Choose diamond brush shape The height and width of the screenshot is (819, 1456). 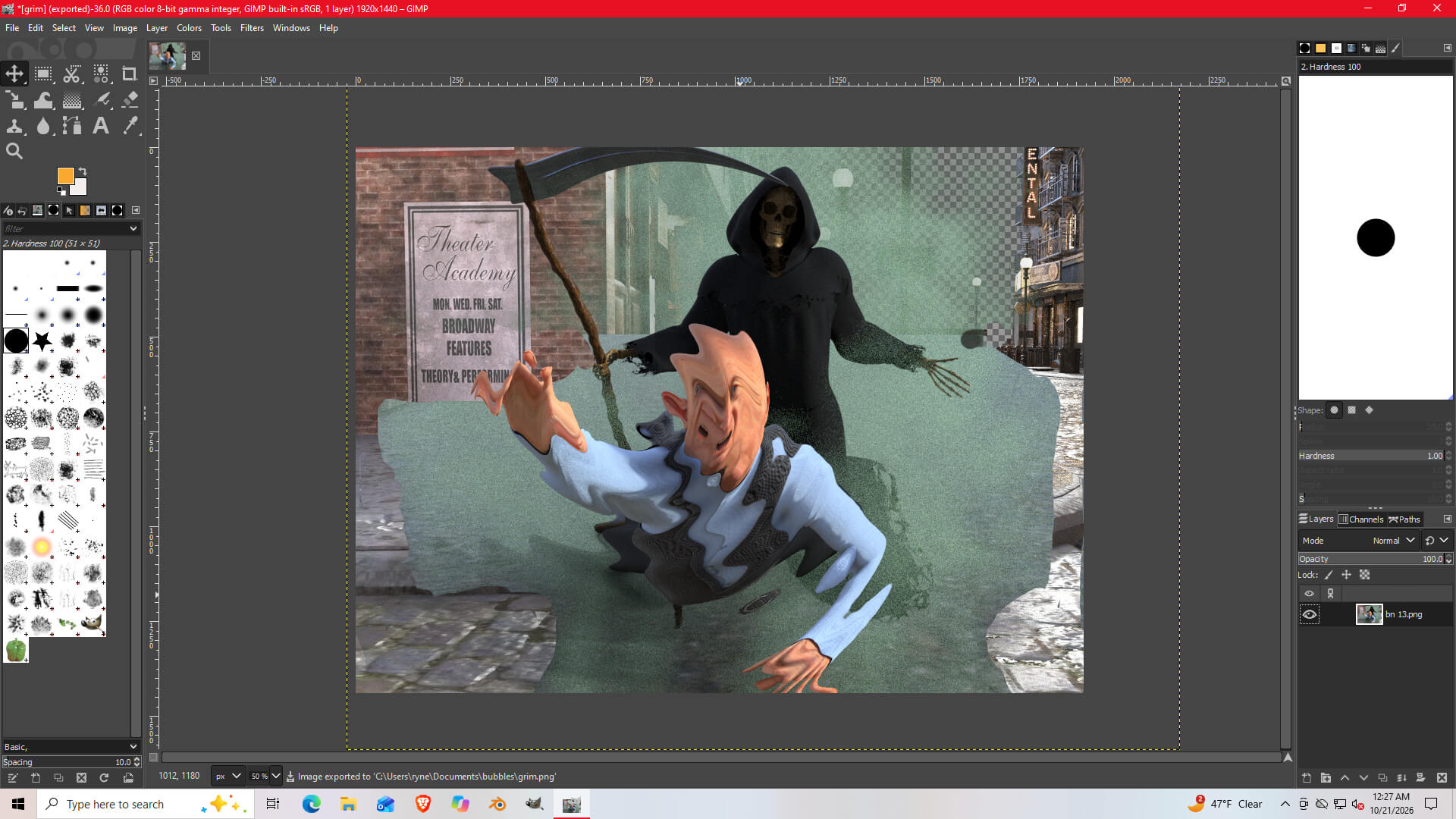(x=1369, y=410)
